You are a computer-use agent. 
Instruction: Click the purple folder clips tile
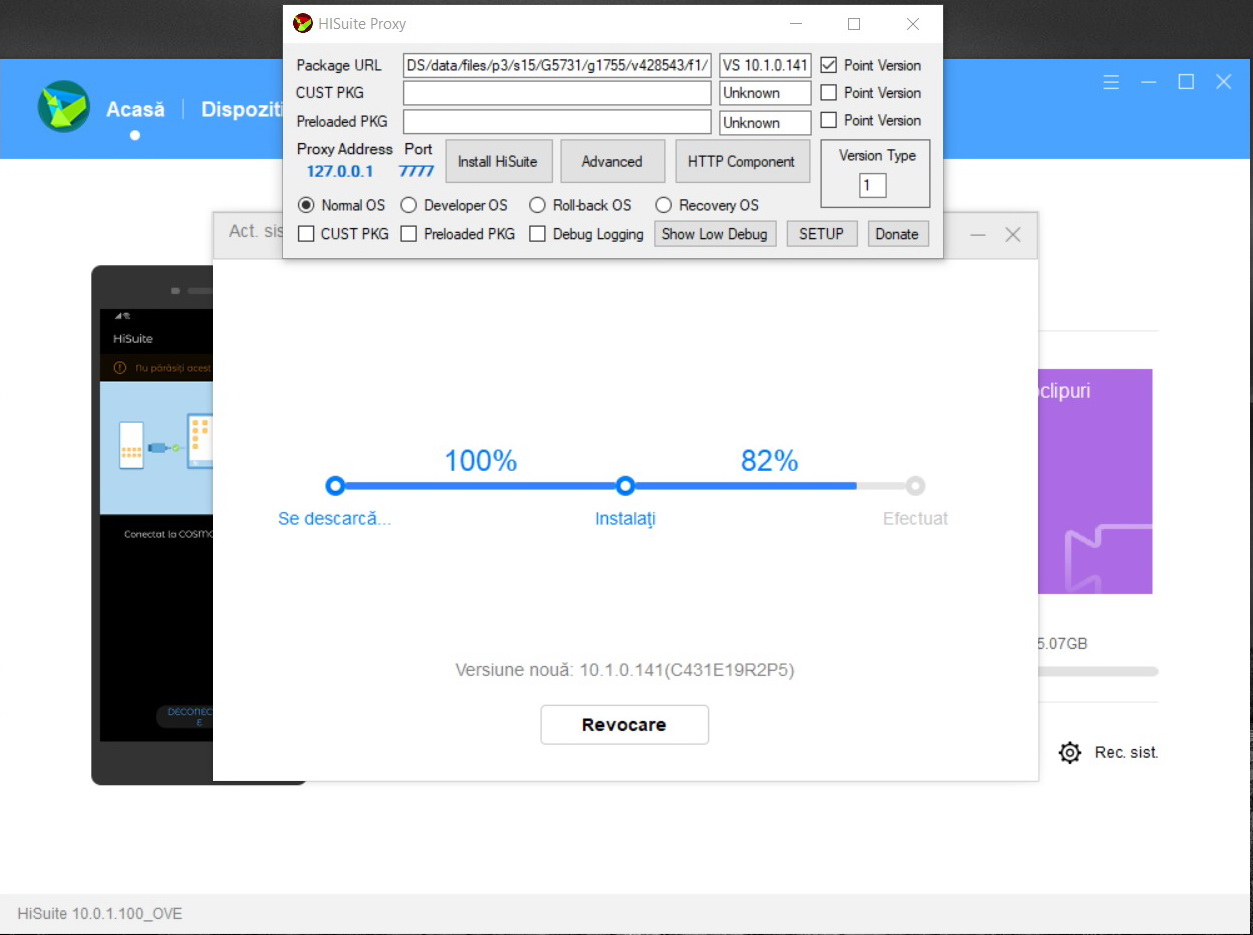coord(1095,481)
